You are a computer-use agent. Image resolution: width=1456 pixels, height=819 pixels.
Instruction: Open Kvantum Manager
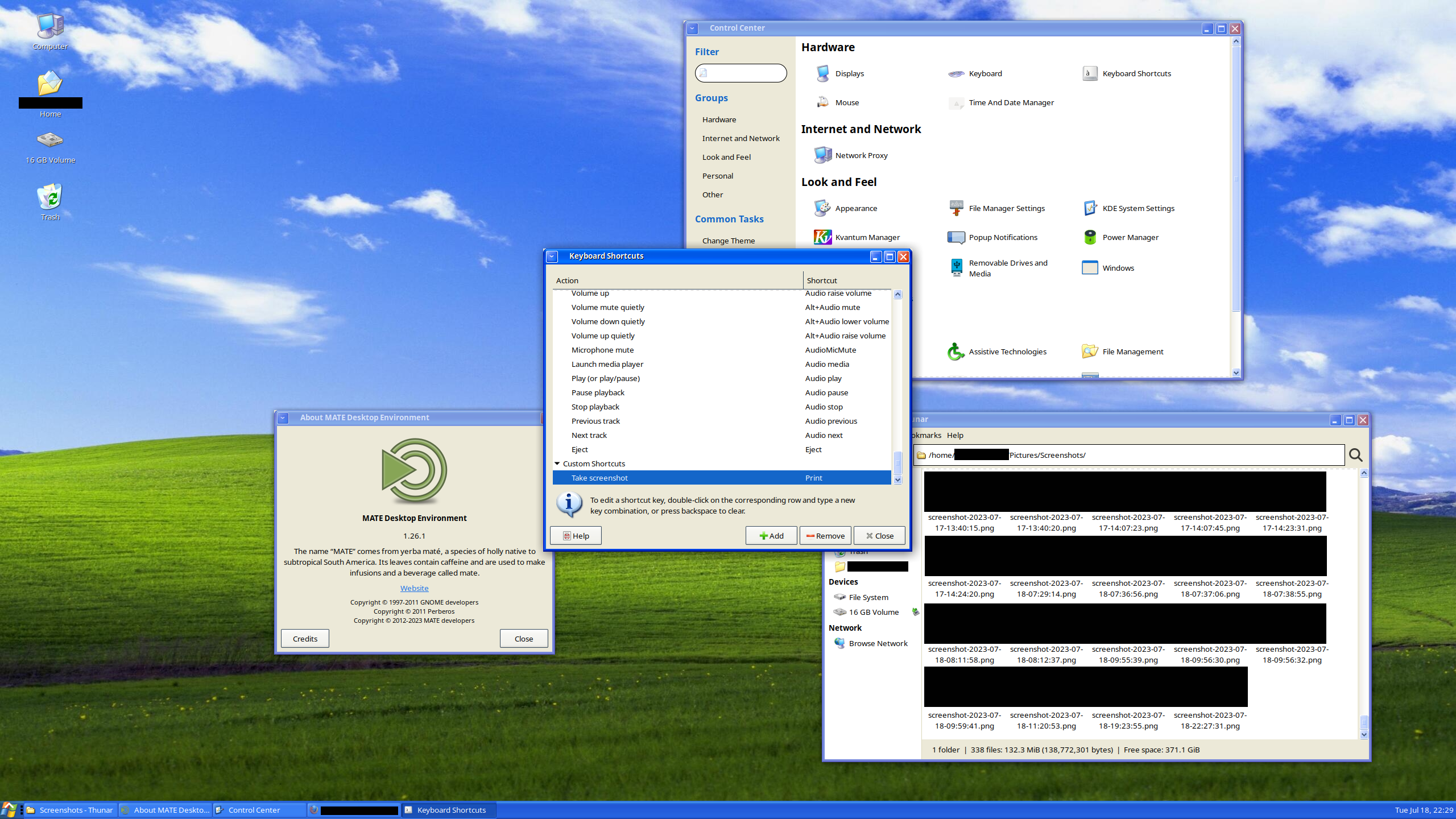point(858,237)
